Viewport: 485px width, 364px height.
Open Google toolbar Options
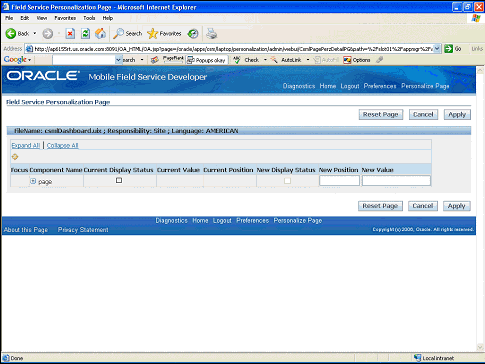pos(357,60)
